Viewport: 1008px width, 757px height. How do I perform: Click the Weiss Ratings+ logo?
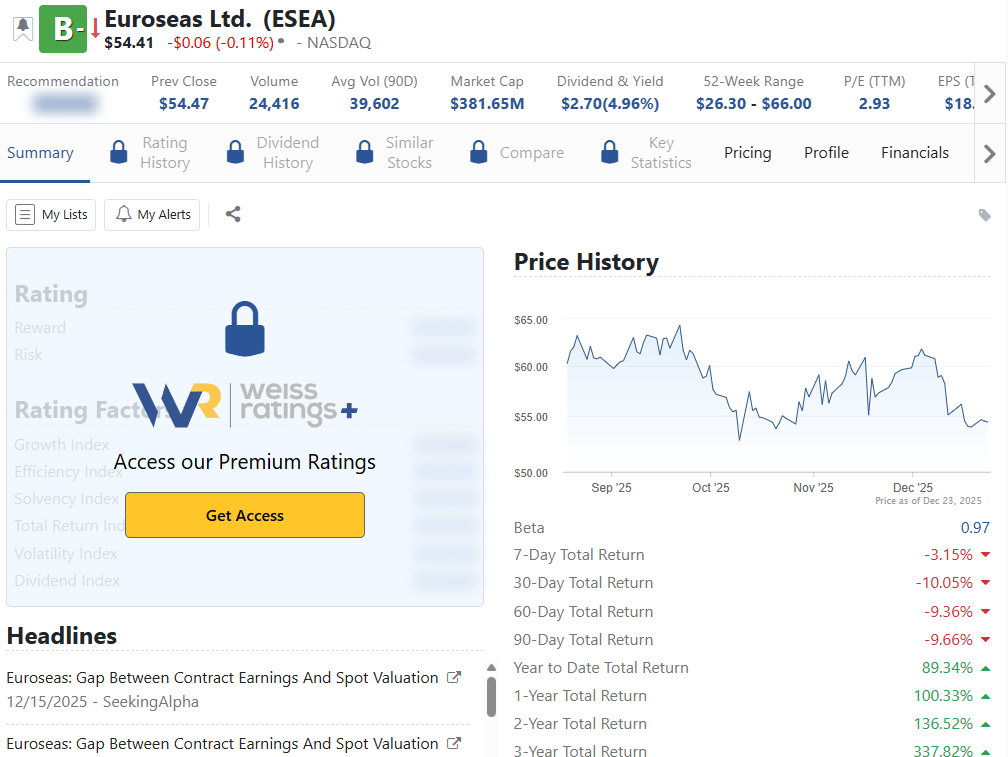[245, 405]
